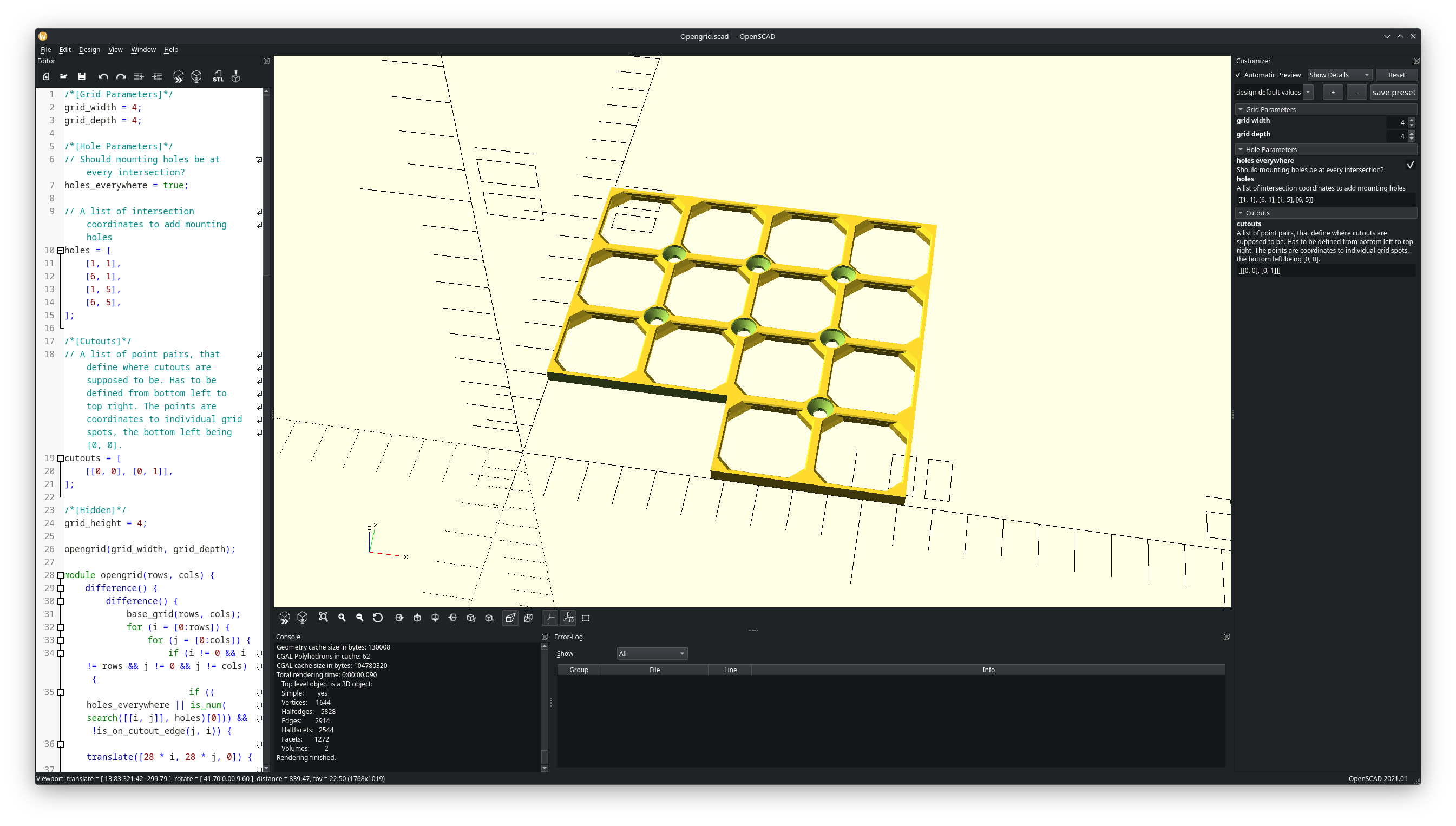Click the Line column header in Error-Log
The image size is (1456, 826).
tap(730, 671)
